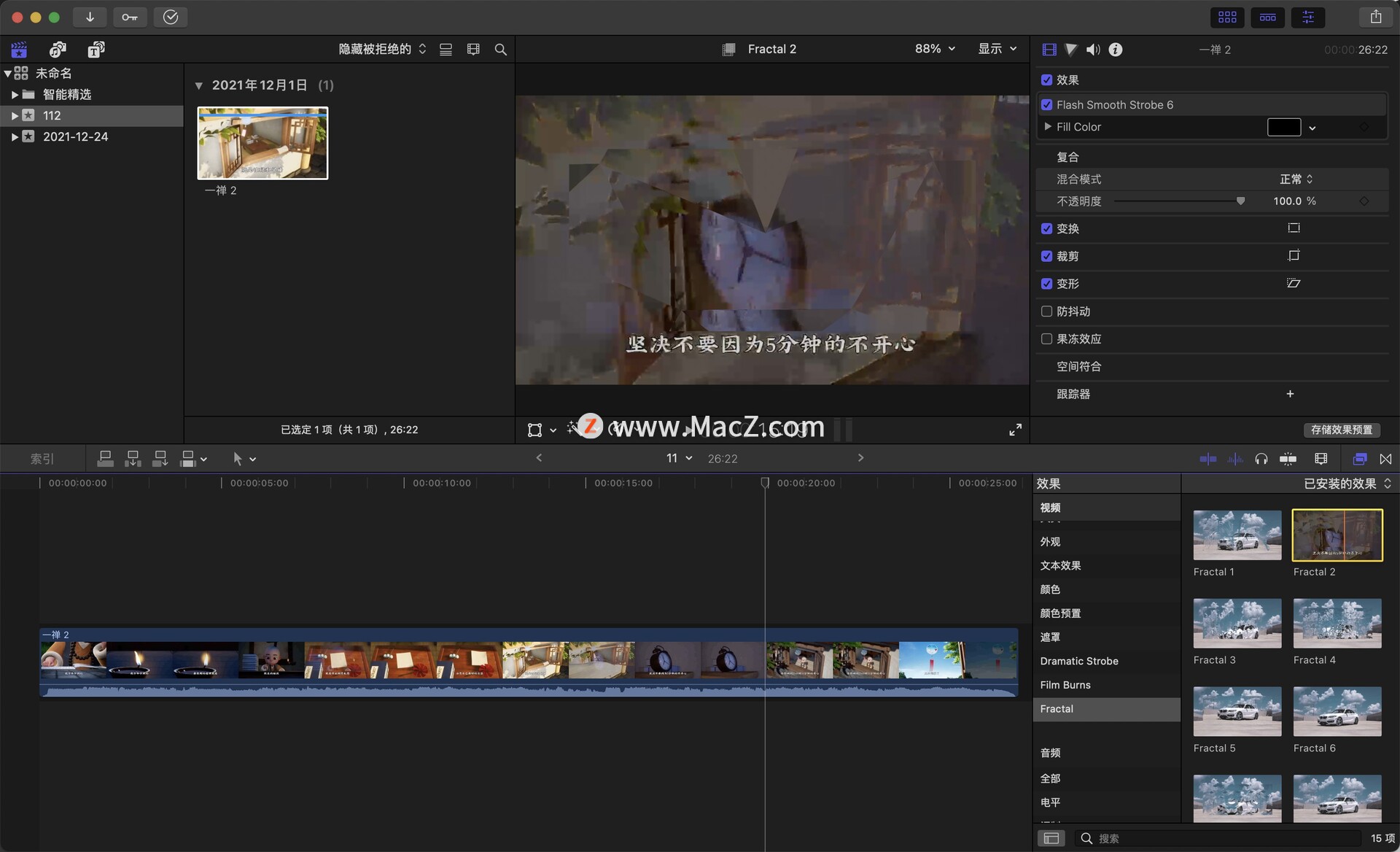
Task: Enable the 果冻效应 checkbox
Action: tap(1046, 339)
